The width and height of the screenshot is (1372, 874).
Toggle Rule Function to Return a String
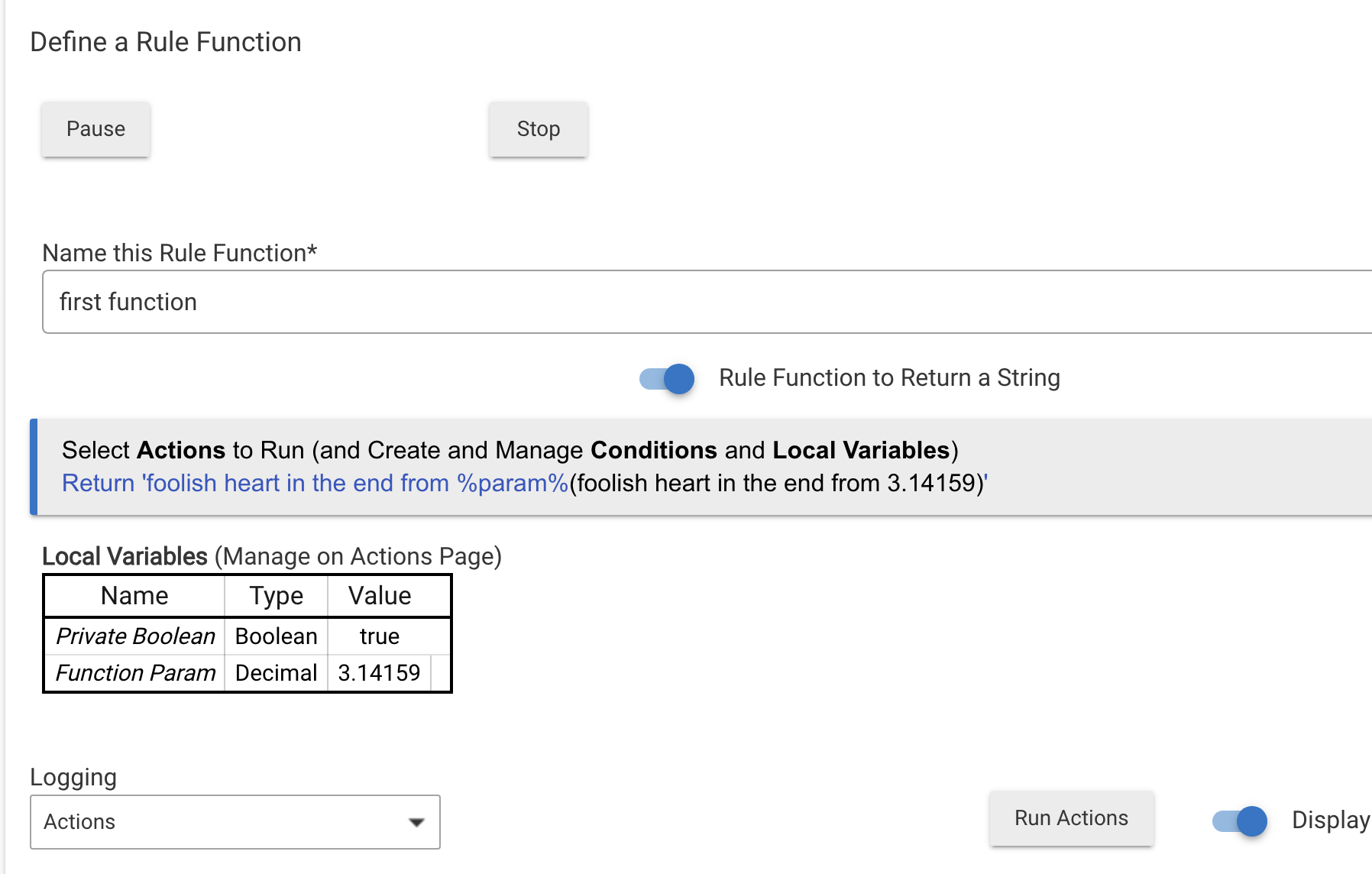click(667, 378)
